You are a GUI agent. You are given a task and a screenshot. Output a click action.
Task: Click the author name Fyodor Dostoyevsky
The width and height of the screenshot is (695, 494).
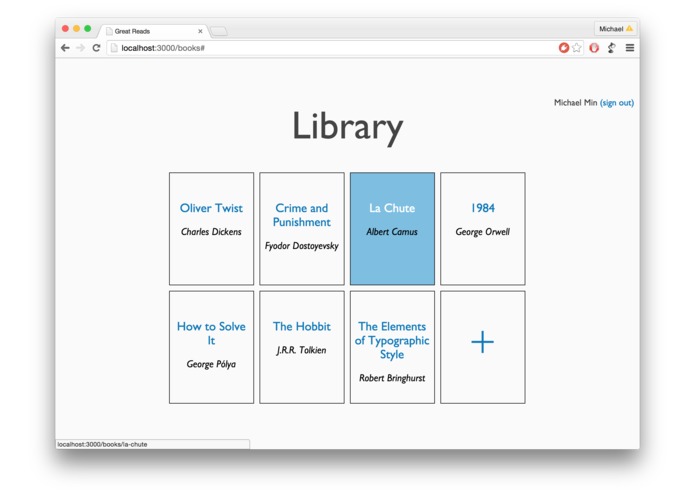pos(302,246)
